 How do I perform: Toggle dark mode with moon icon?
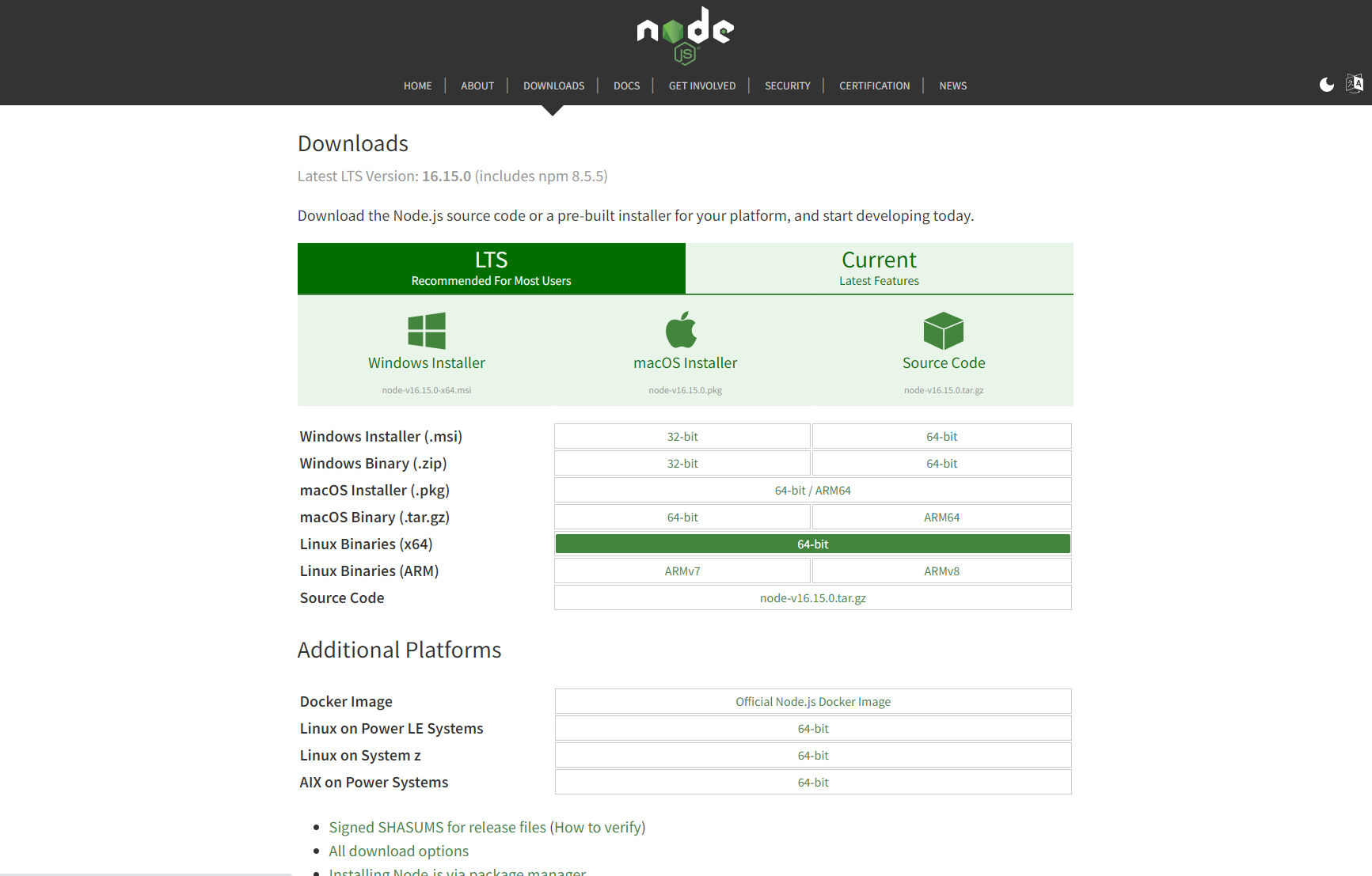click(1327, 85)
